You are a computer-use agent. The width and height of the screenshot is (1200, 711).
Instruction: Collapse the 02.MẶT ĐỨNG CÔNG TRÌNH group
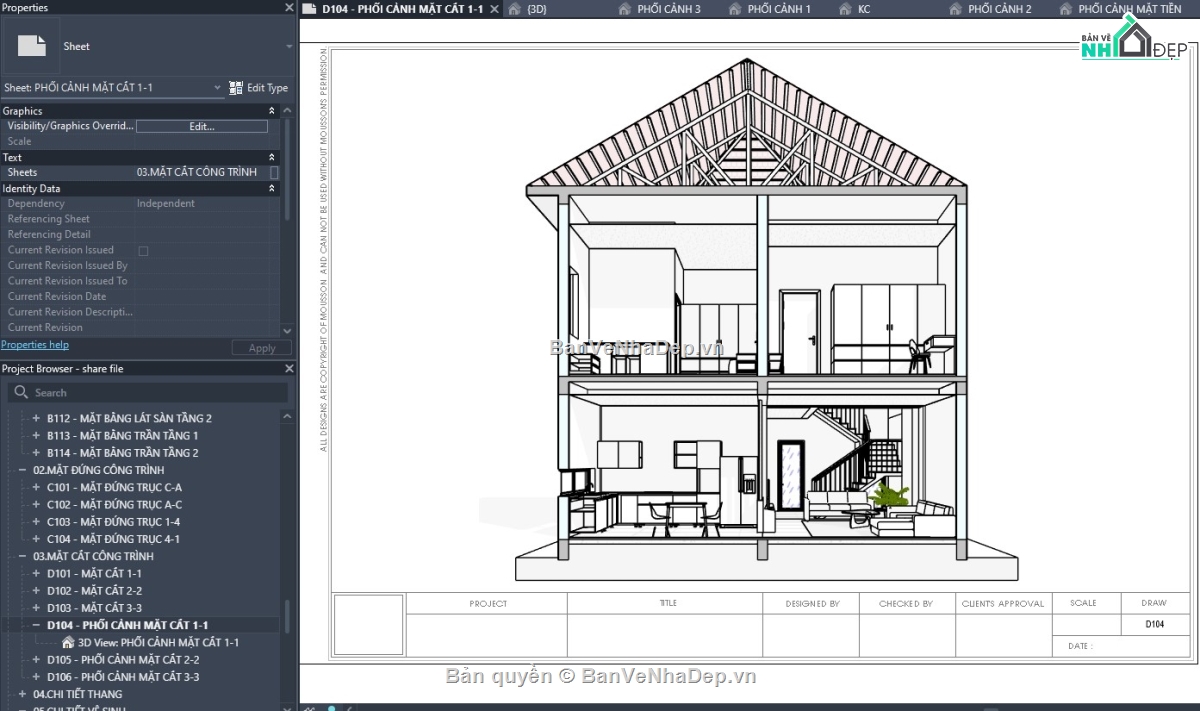23,470
